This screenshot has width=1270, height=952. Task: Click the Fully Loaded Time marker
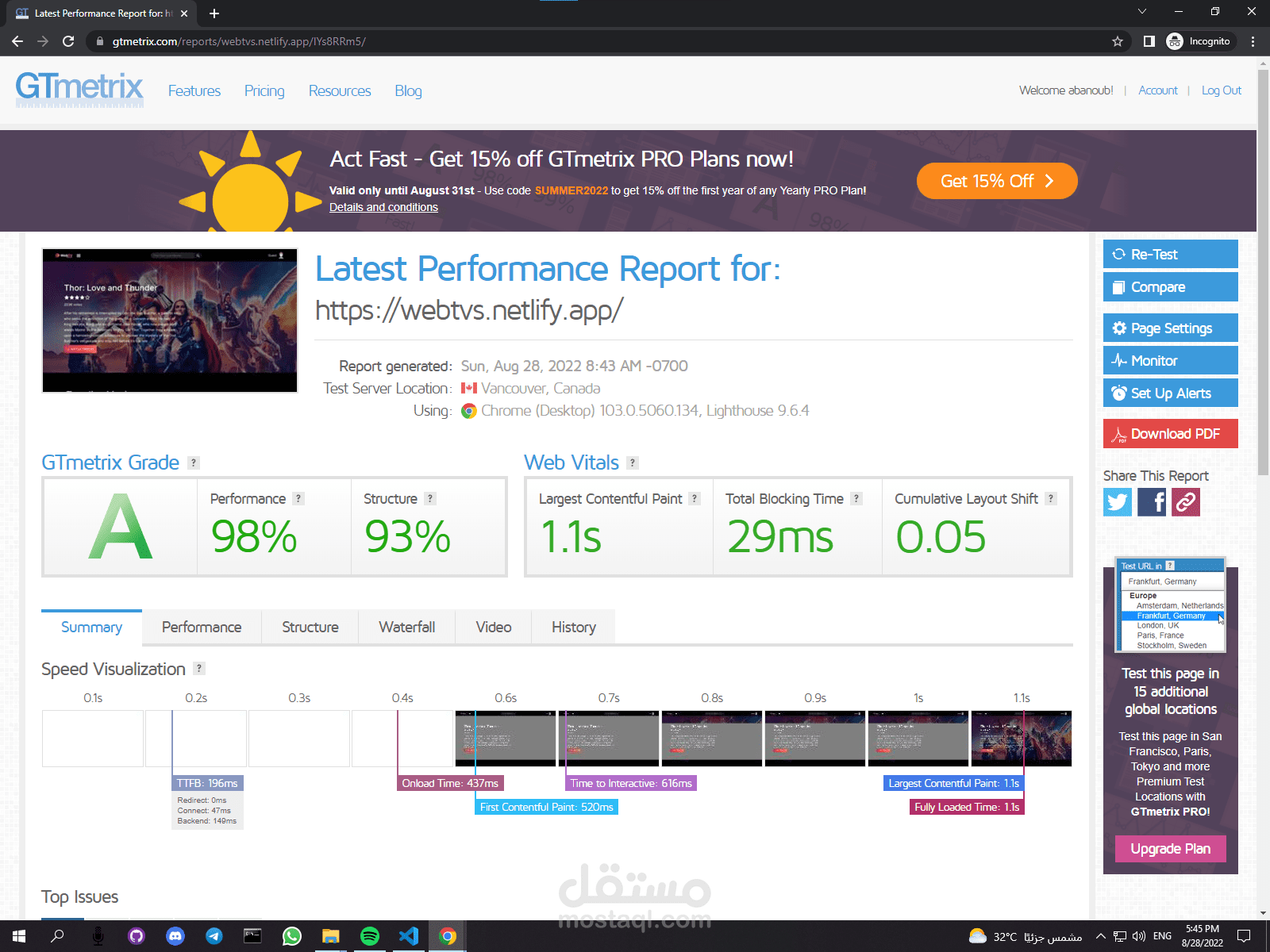pyautogui.click(x=967, y=807)
